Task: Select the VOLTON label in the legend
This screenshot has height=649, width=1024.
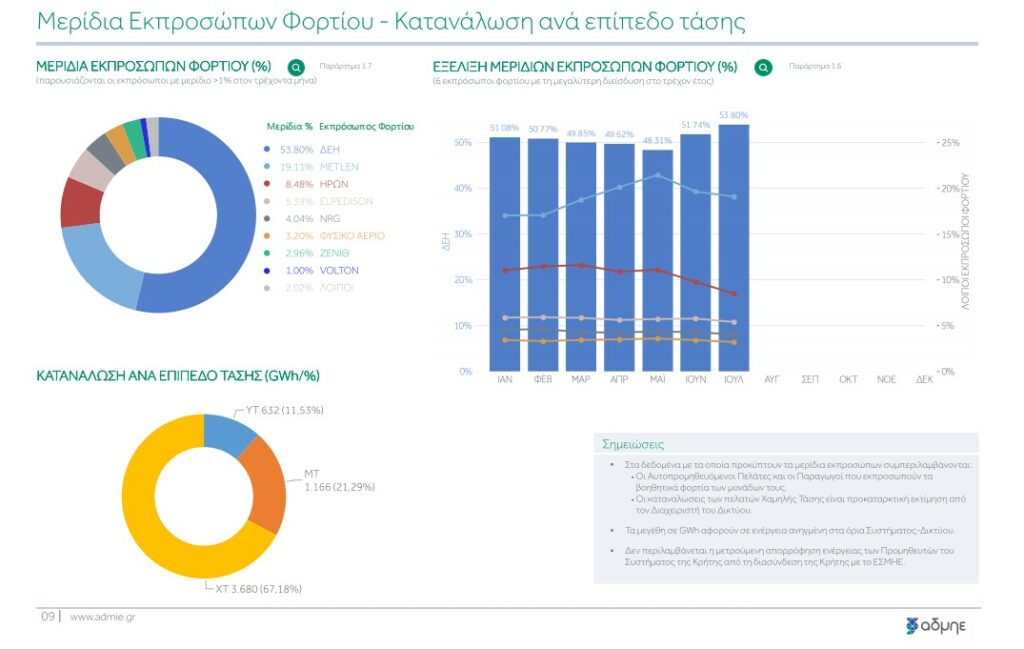Action: (x=339, y=270)
